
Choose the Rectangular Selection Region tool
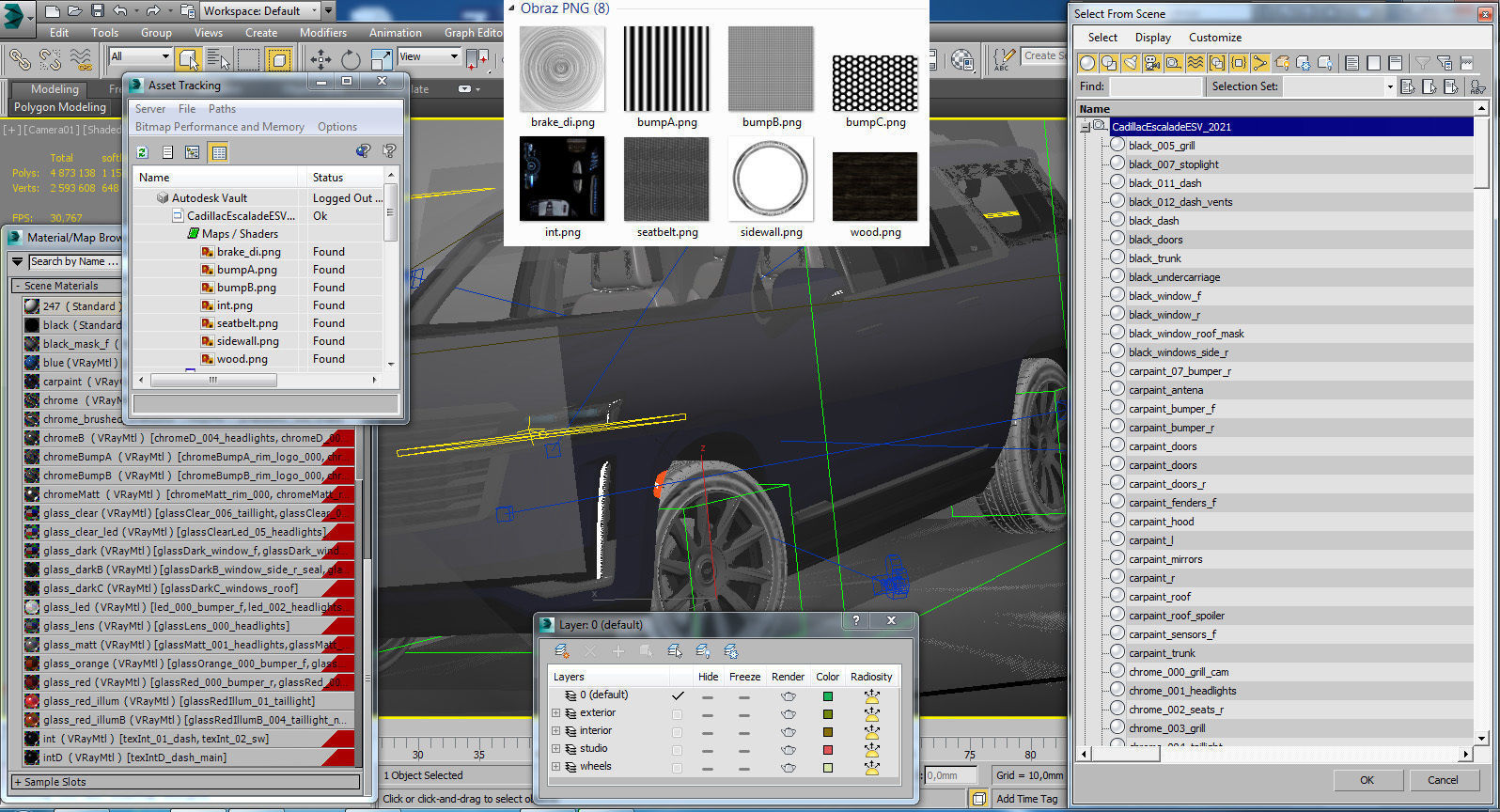pos(248,59)
